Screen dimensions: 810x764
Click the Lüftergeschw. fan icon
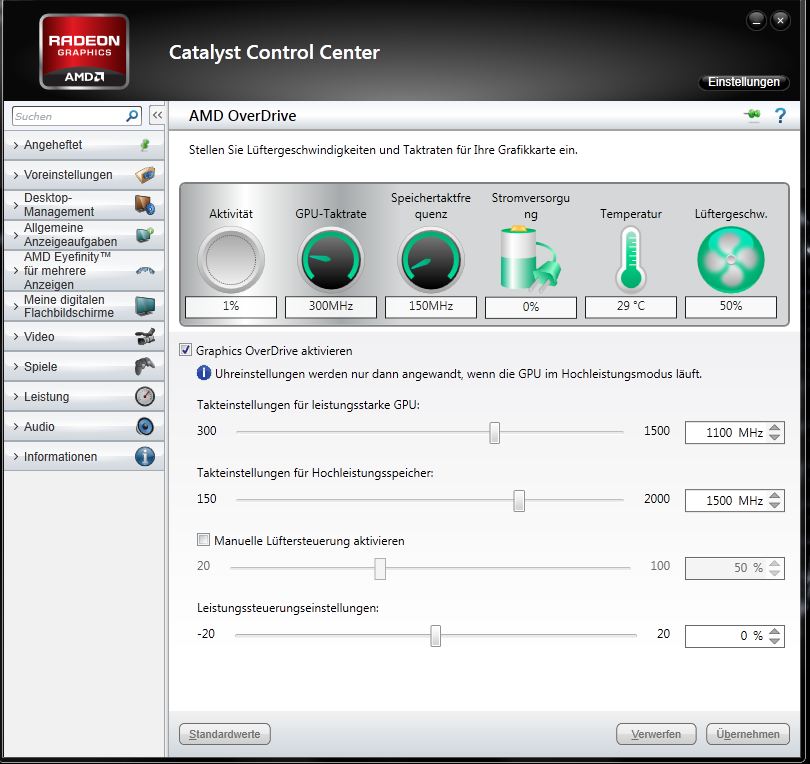(730, 260)
